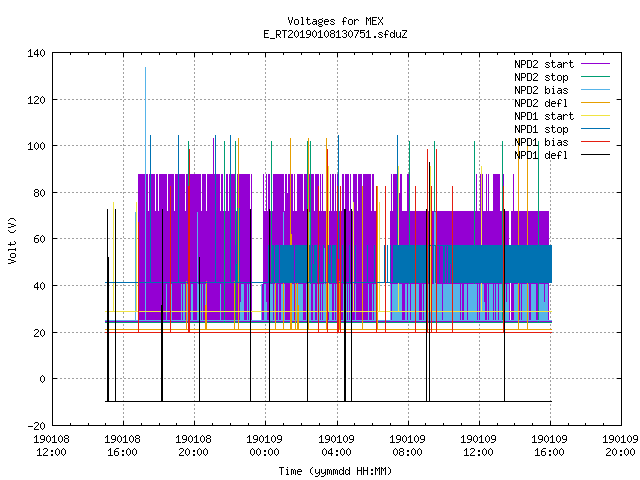Click the NPD2 start purple legend line
640x480 pixels.
[595, 64]
